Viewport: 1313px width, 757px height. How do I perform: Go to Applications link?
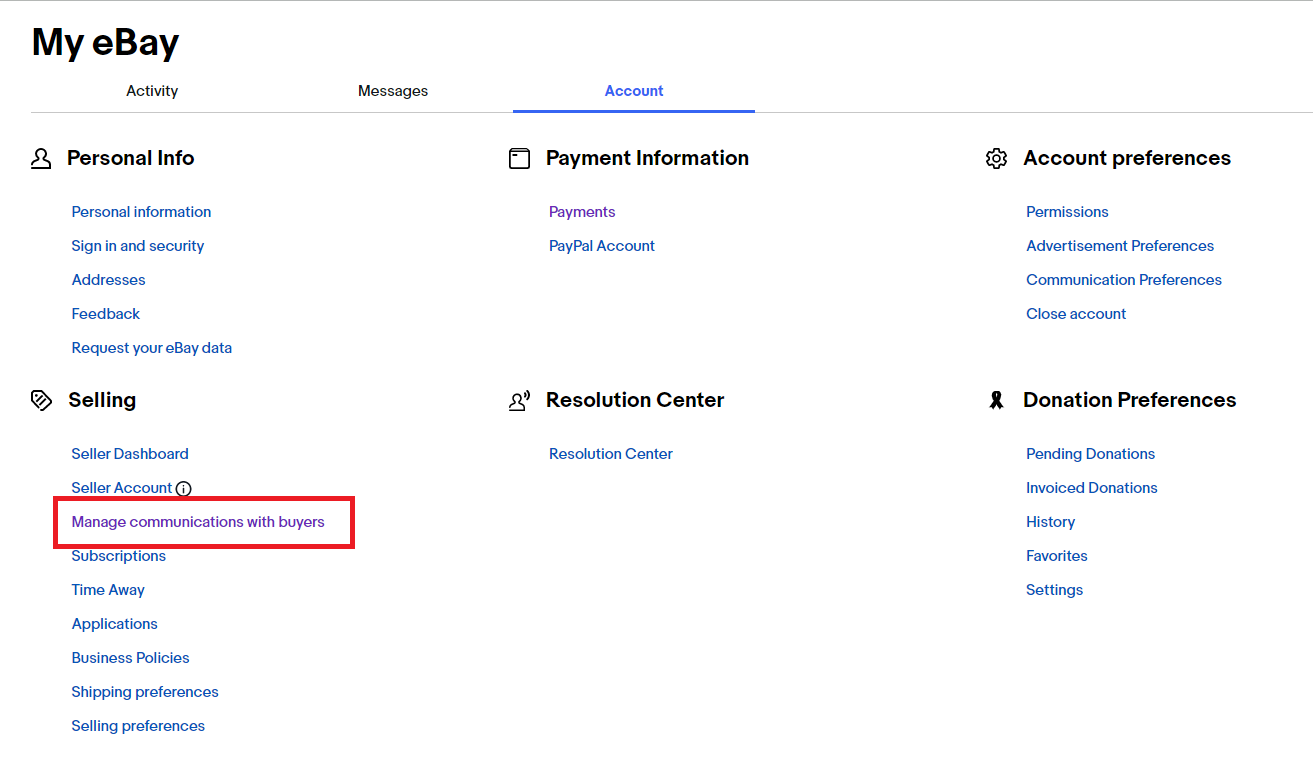click(x=115, y=624)
